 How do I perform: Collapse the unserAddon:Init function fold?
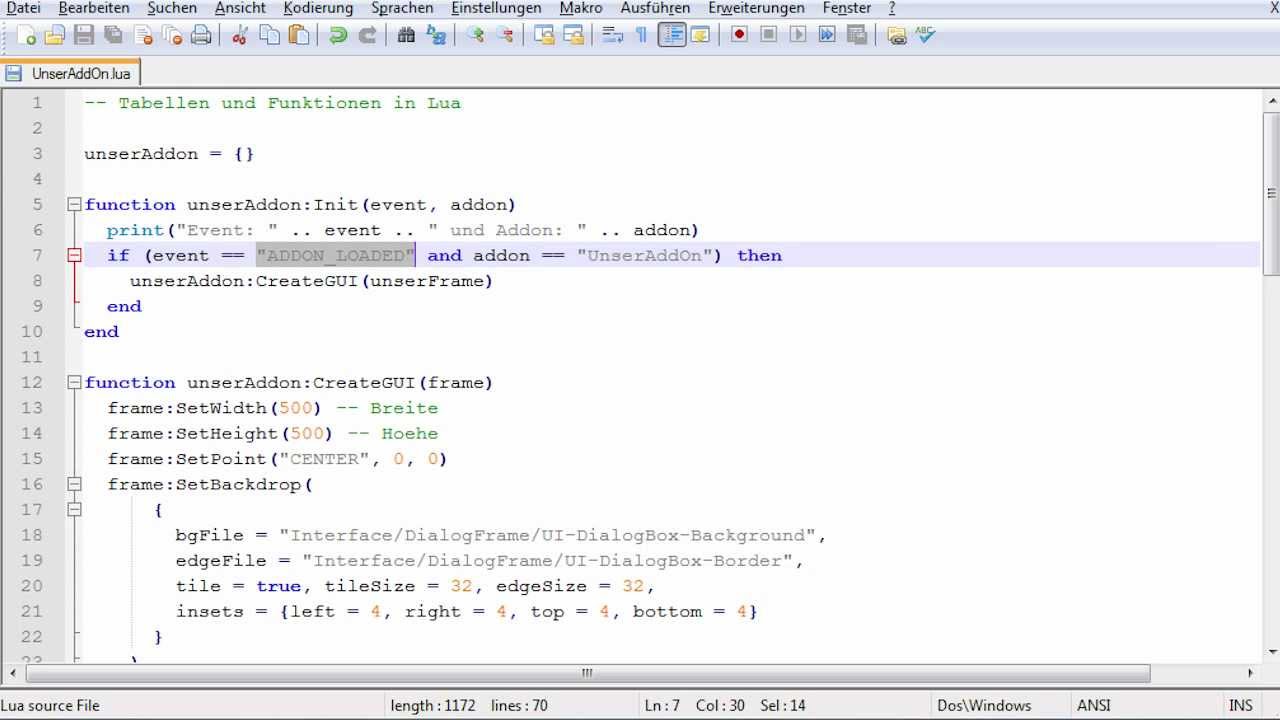(74, 204)
